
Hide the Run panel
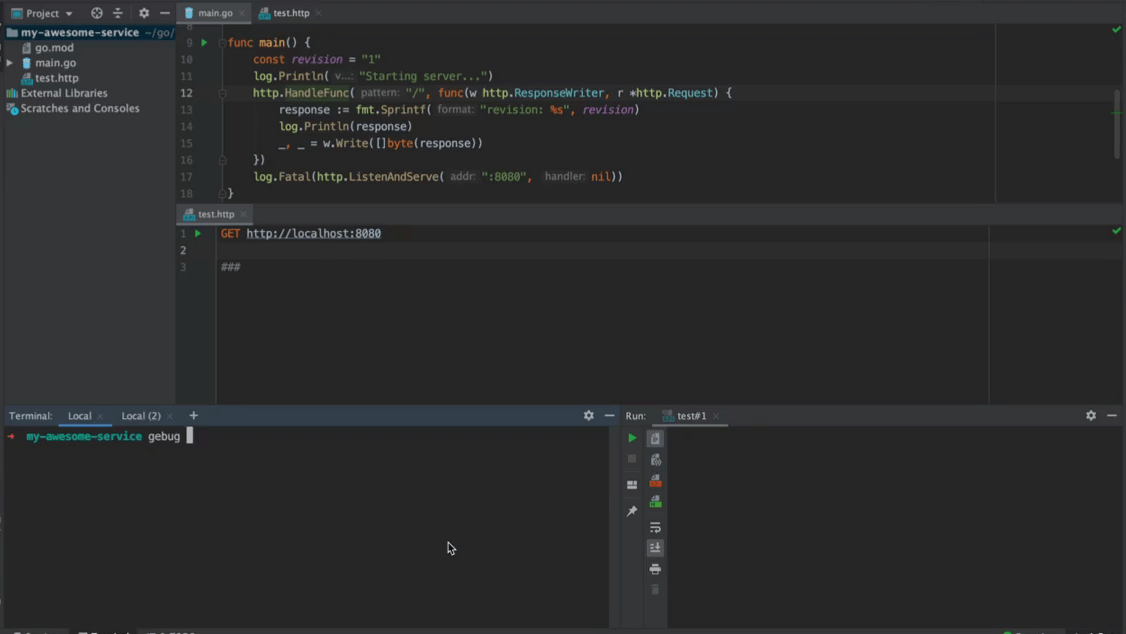pyautogui.click(x=1112, y=416)
